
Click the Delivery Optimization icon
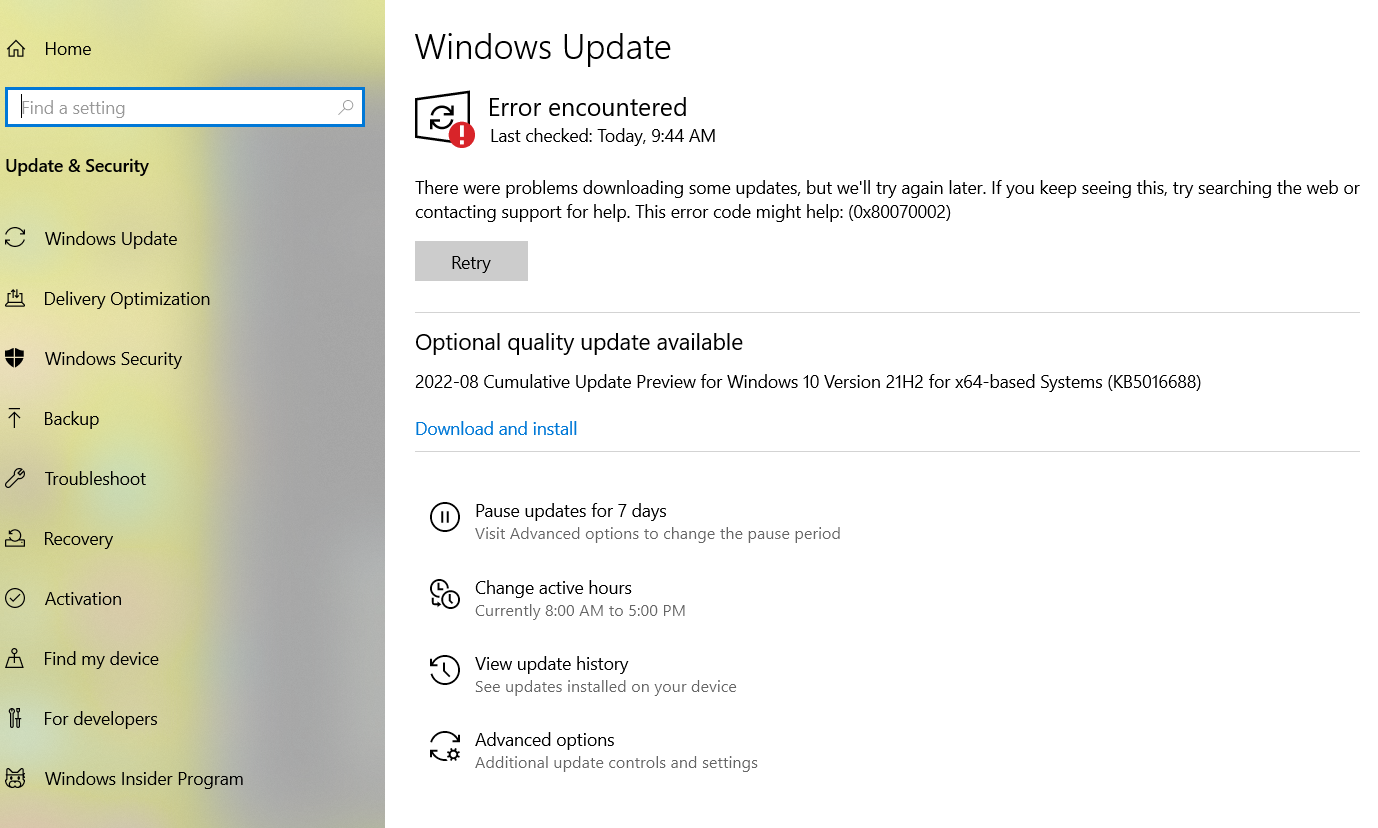click(x=15, y=298)
